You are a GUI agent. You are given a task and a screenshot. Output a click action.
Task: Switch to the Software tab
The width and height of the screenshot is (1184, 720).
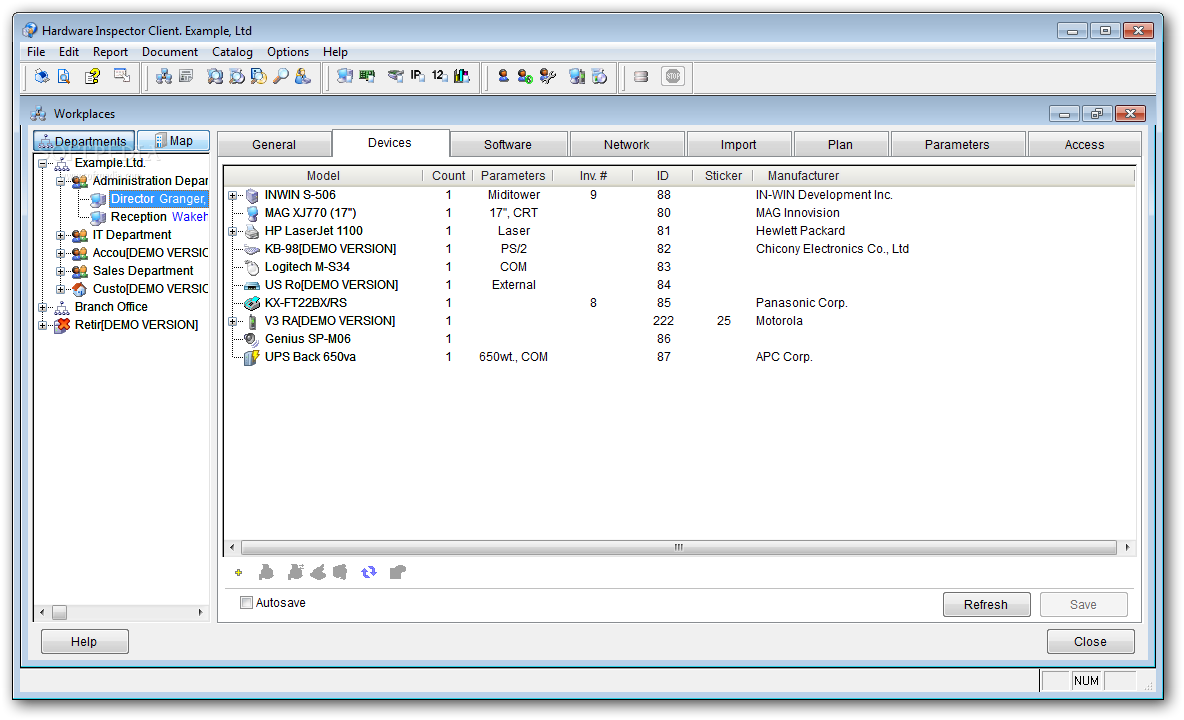click(x=507, y=144)
